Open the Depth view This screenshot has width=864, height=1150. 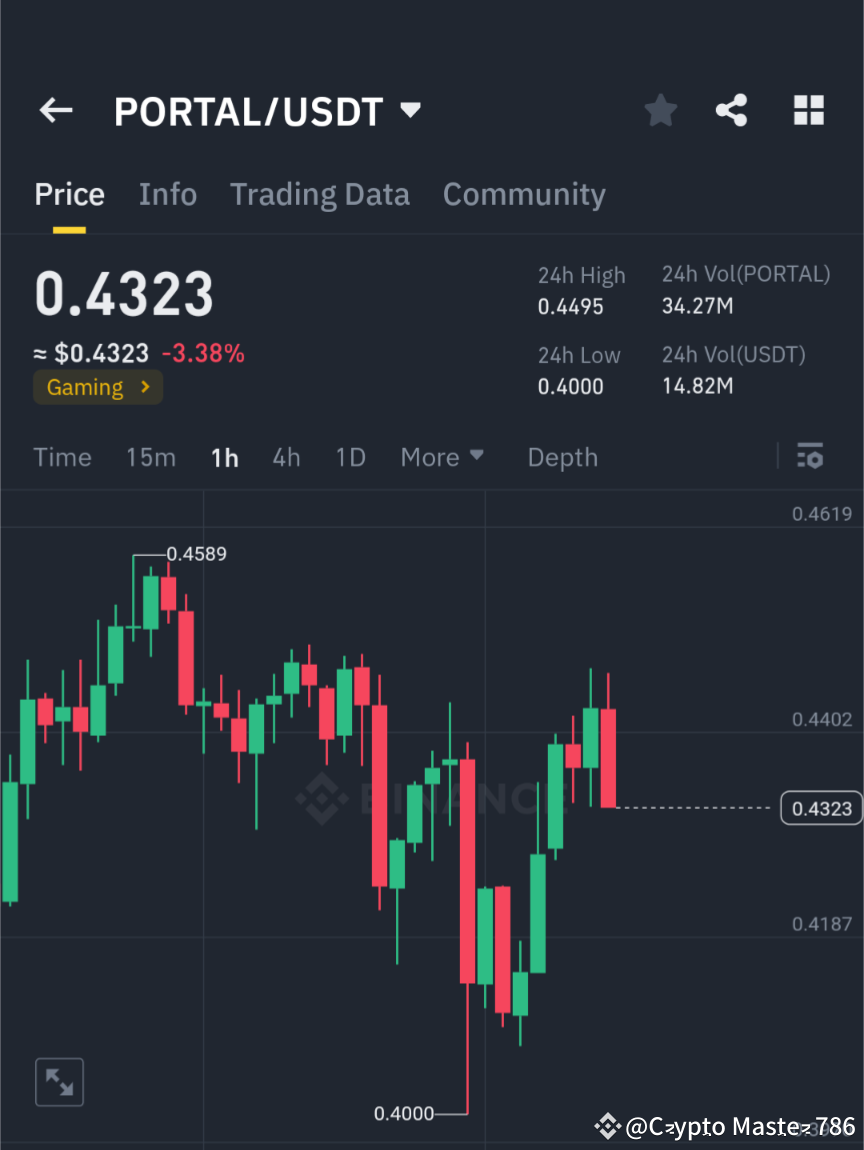tap(562, 457)
